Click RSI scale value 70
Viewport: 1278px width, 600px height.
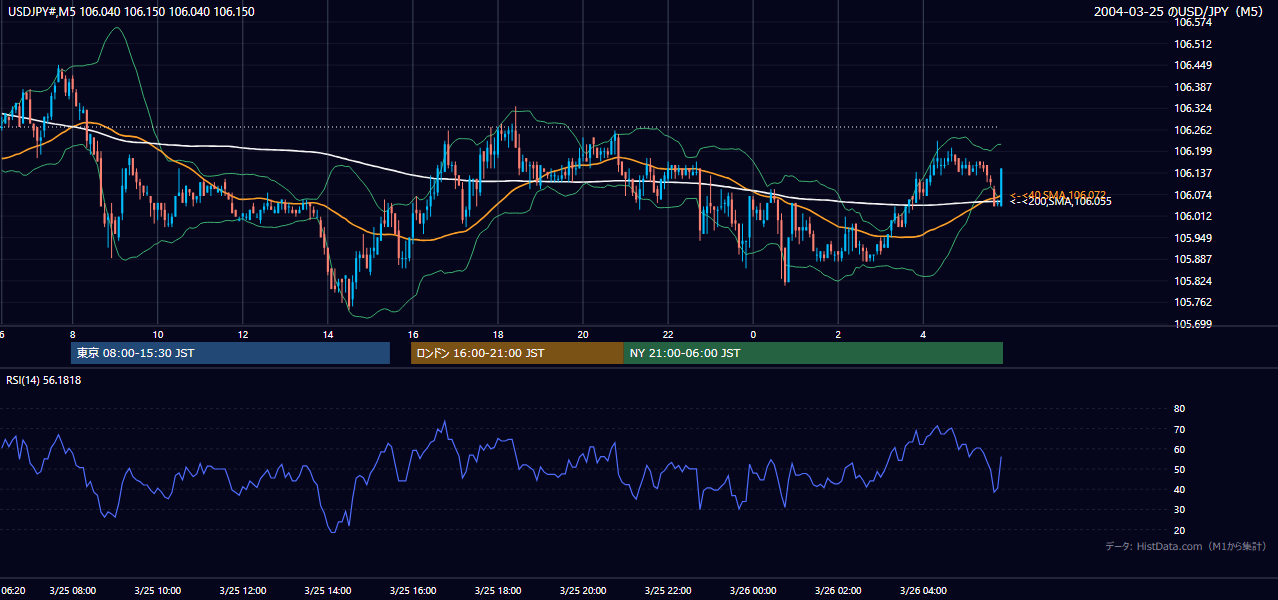click(x=1179, y=429)
